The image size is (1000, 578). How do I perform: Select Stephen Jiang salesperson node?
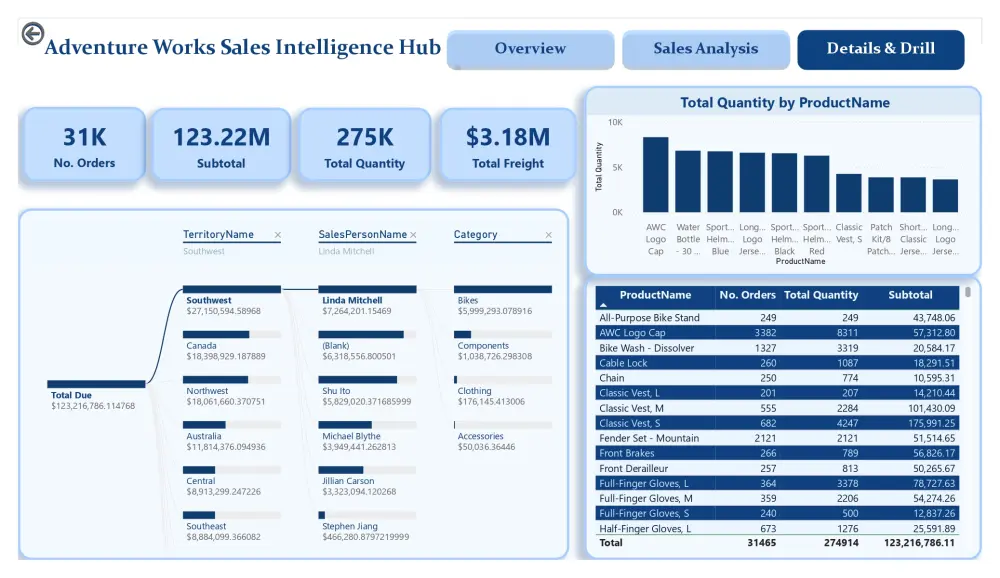coord(367,526)
